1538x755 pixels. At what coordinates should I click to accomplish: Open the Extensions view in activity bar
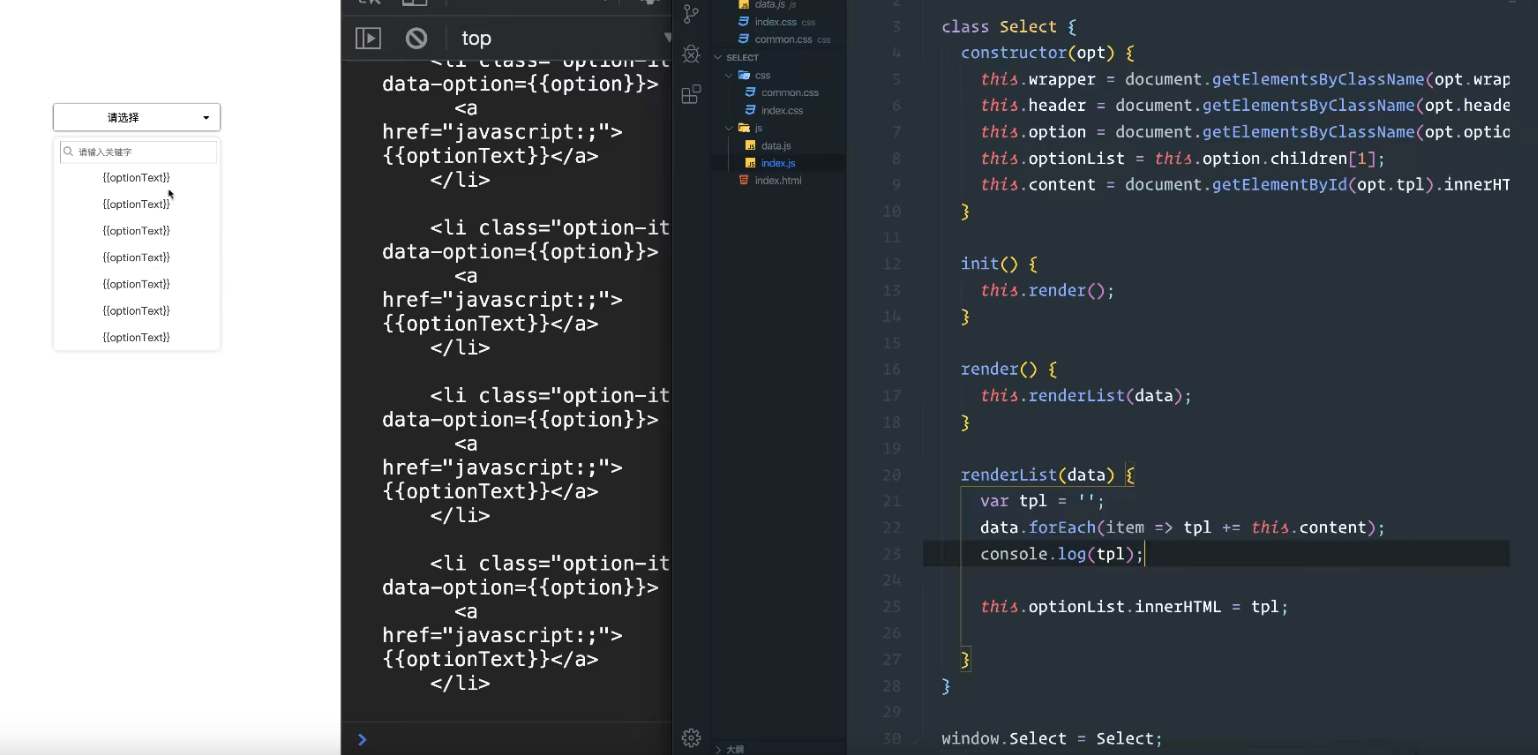tap(690, 94)
